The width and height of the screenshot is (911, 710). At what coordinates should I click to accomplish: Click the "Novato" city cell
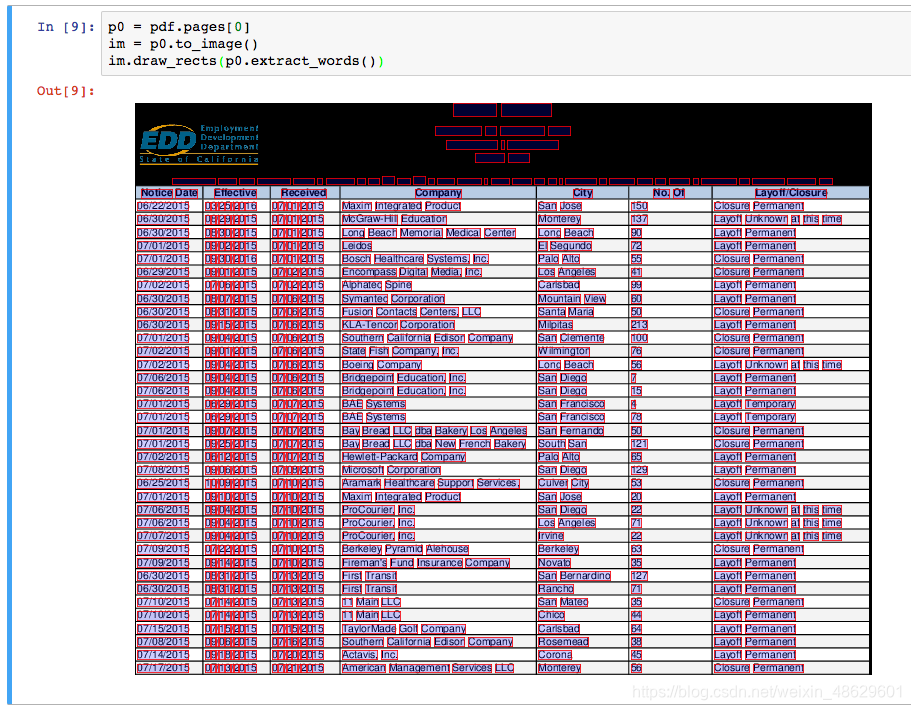click(554, 562)
